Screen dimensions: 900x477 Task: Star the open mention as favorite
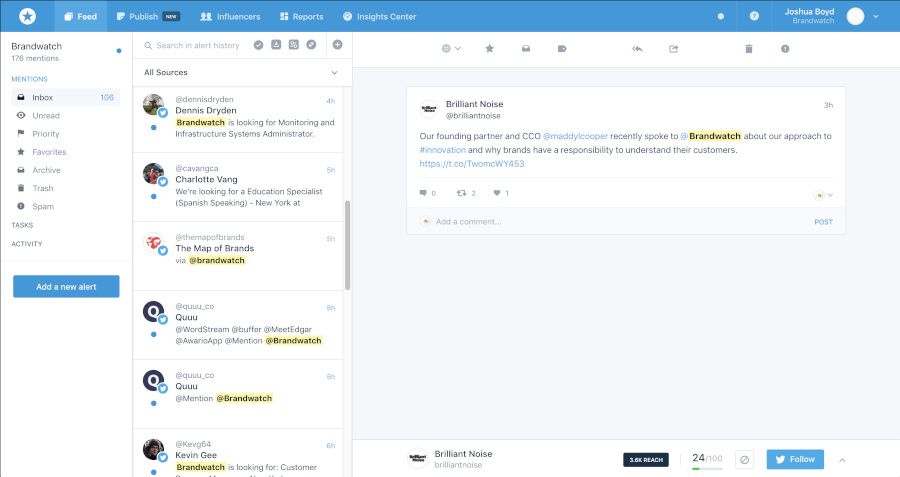point(489,48)
